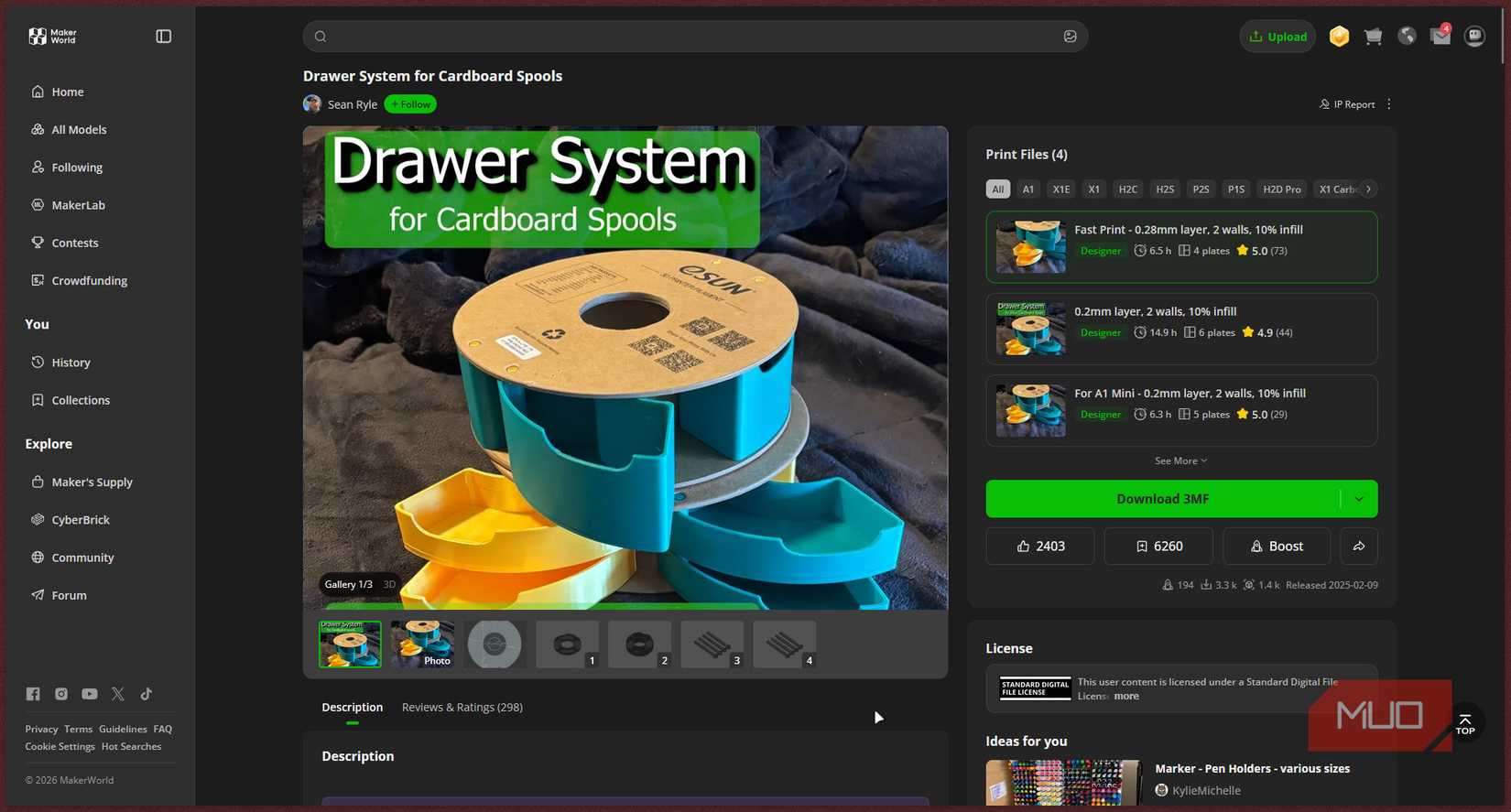Open the IP Report link
This screenshot has height=812, width=1511.
pos(1347,104)
